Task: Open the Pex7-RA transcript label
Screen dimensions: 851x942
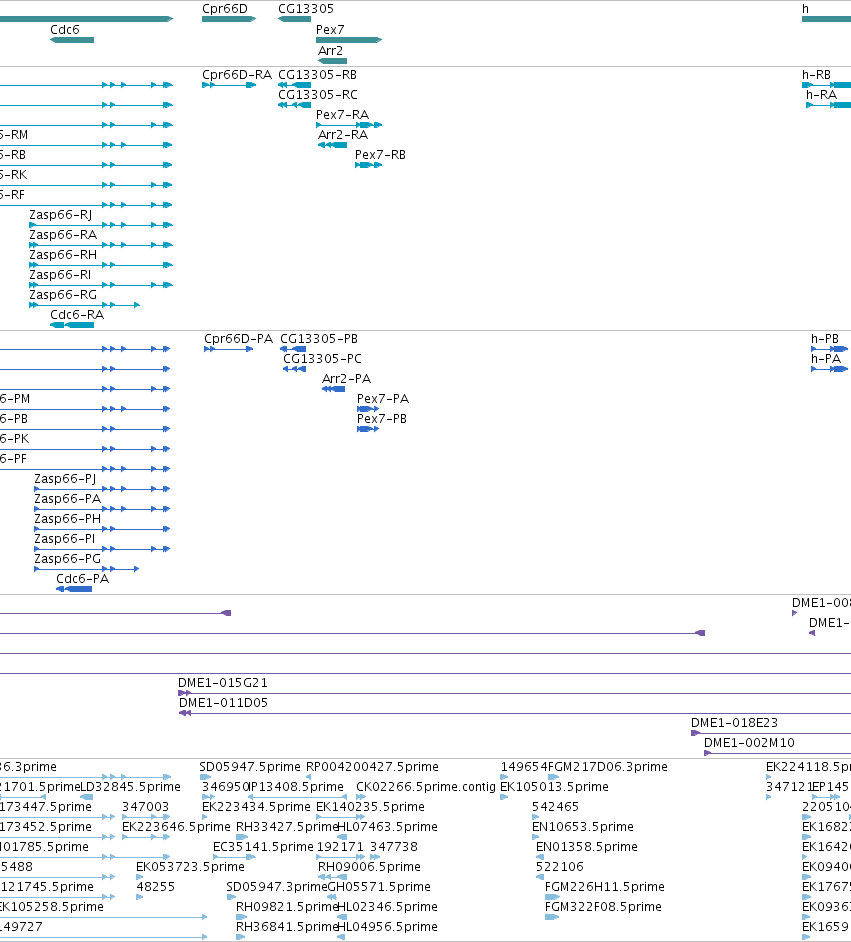Action: (x=342, y=114)
